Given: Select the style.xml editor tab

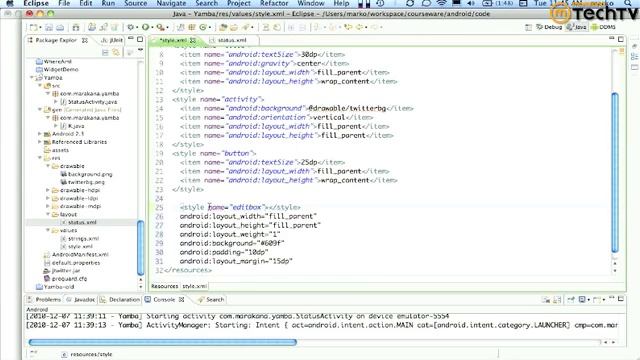Looking at the screenshot, I should click(x=173, y=40).
